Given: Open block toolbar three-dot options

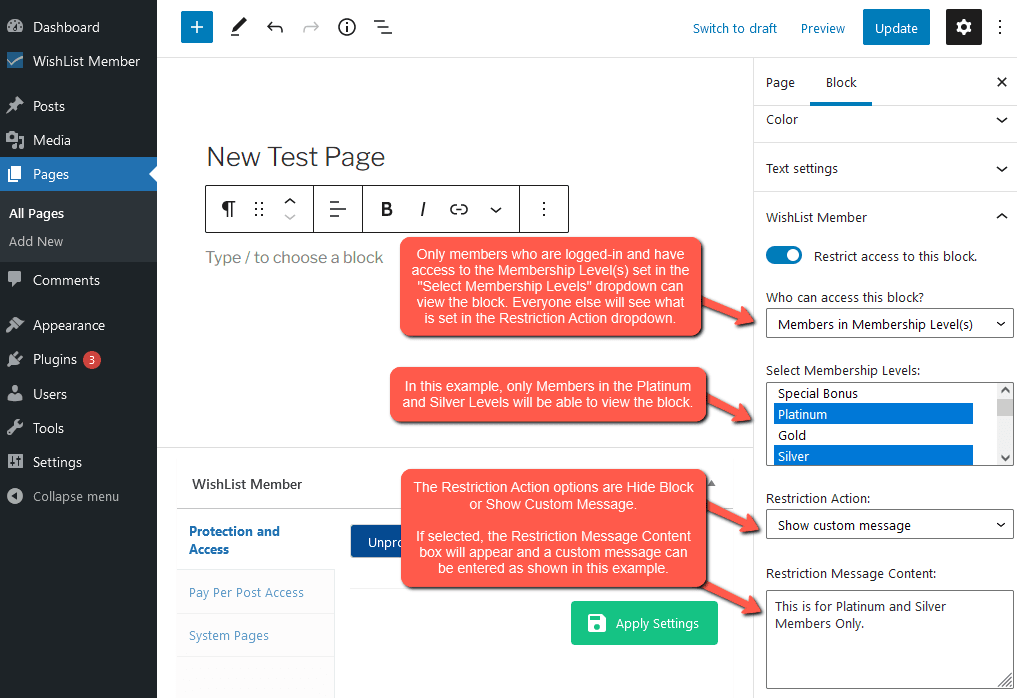Looking at the screenshot, I should [x=544, y=209].
